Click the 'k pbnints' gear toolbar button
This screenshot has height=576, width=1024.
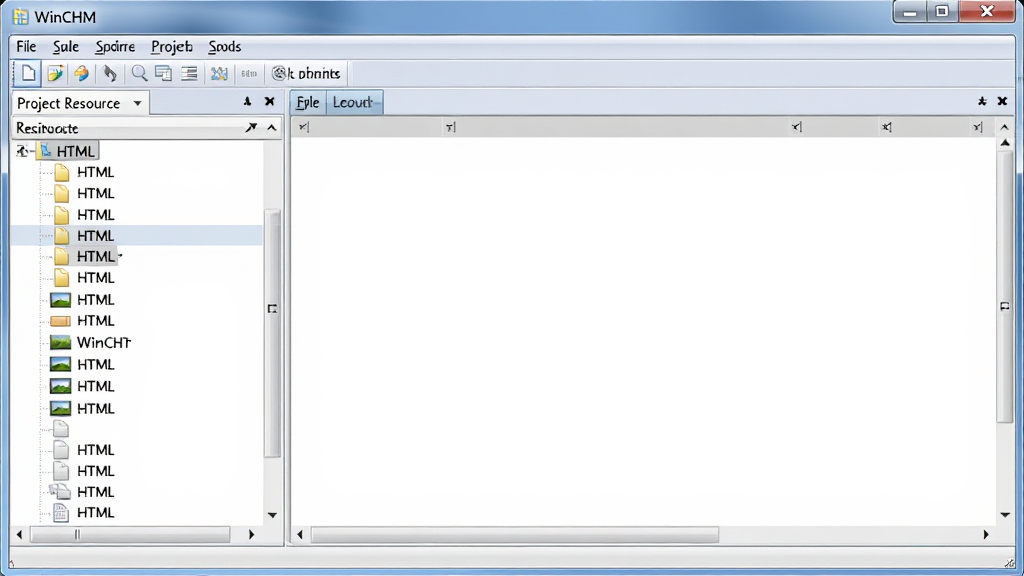[306, 73]
